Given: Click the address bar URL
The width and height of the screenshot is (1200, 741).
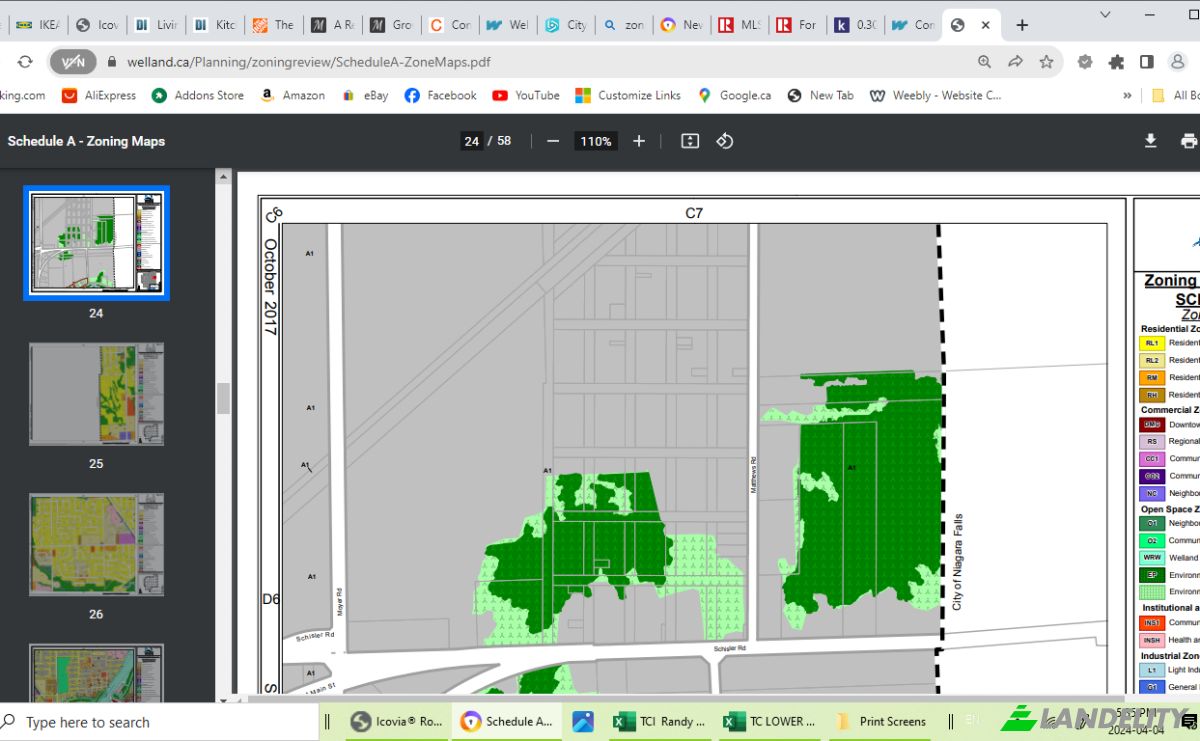Looking at the screenshot, I should click(x=309, y=62).
